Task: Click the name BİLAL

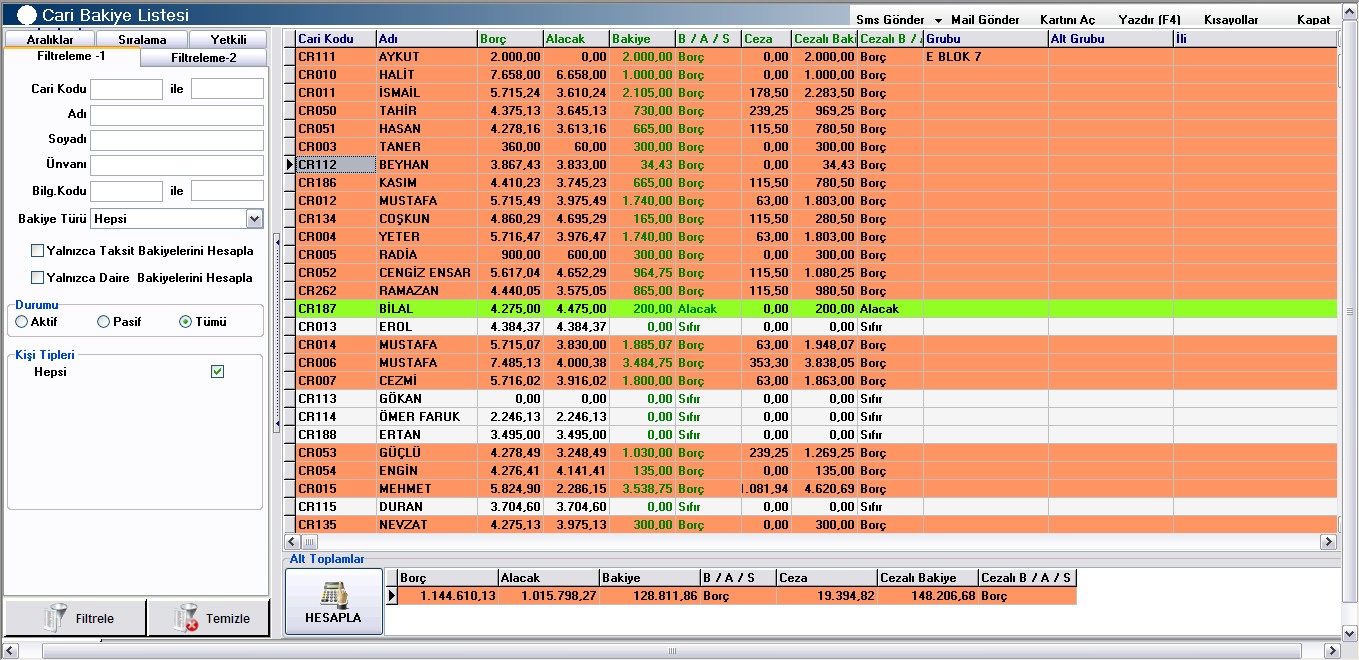Action: pyautogui.click(x=396, y=309)
